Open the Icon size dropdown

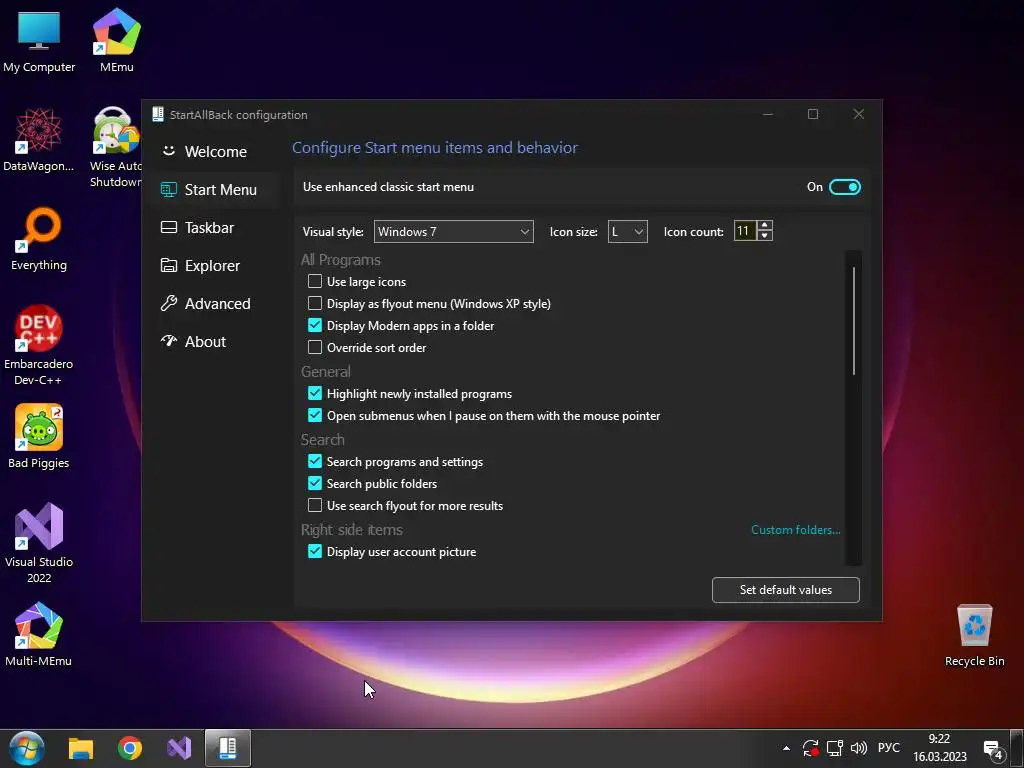pos(628,232)
